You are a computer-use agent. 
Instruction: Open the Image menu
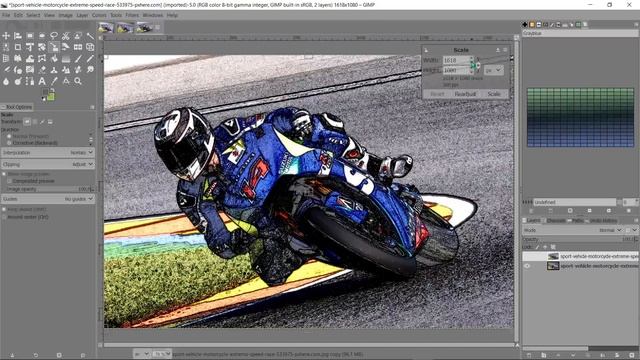click(x=65, y=15)
